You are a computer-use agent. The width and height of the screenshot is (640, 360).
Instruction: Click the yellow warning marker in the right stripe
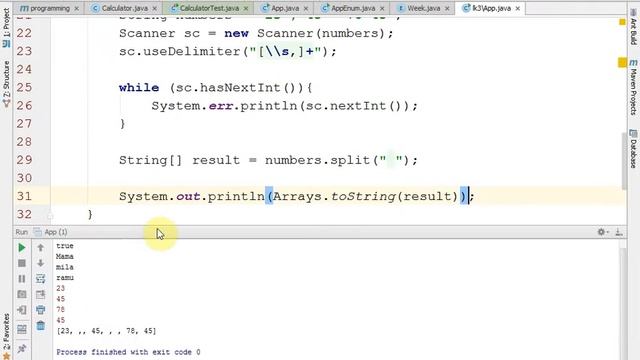point(622,62)
